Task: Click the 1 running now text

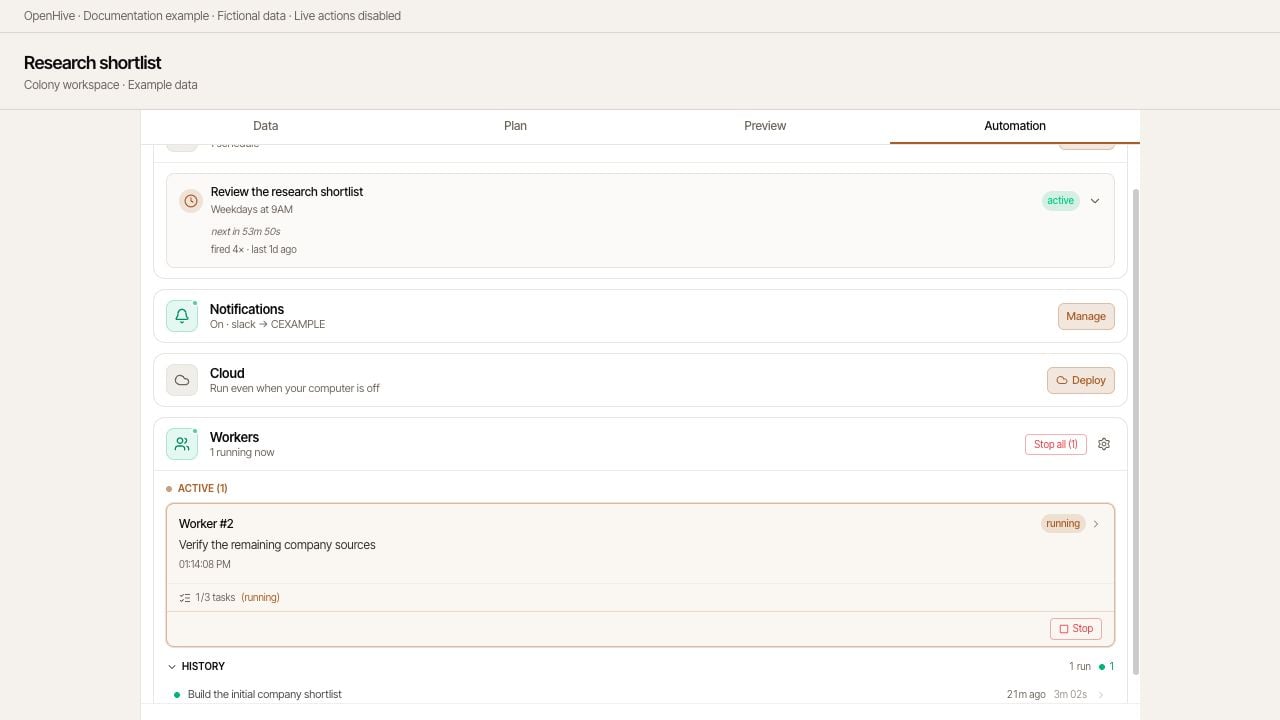Action: click(x=242, y=453)
